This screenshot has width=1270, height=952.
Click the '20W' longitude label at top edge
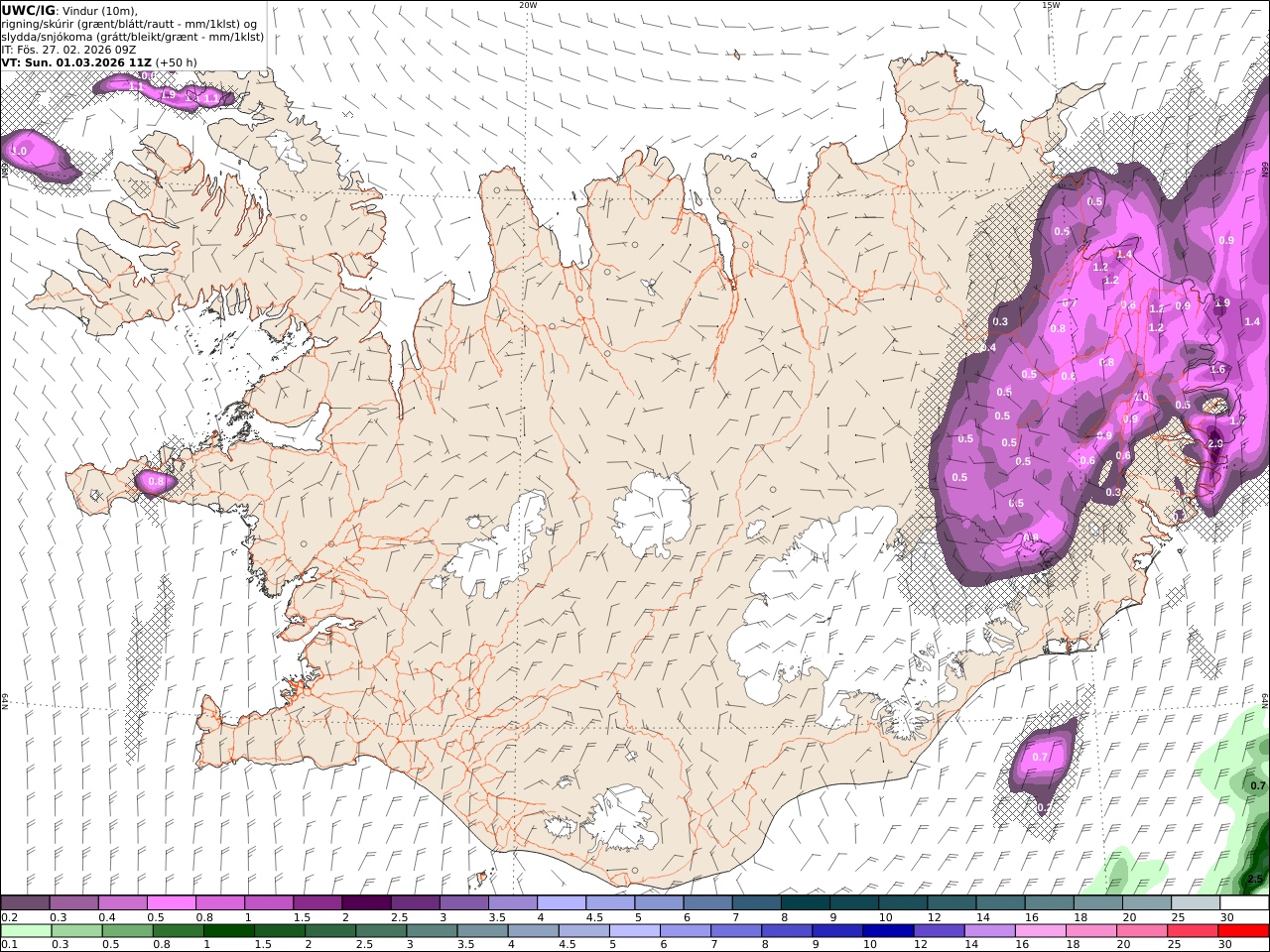(528, 5)
